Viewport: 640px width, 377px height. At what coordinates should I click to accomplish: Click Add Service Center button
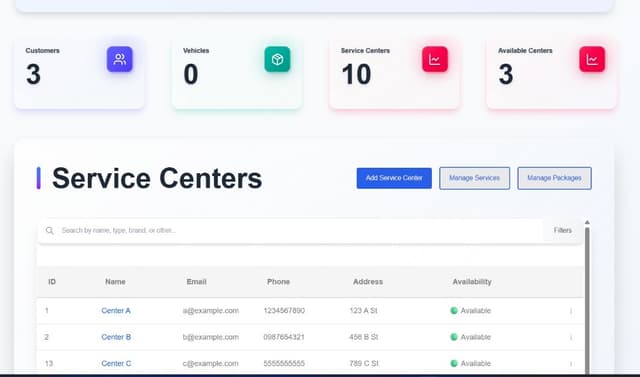point(394,178)
